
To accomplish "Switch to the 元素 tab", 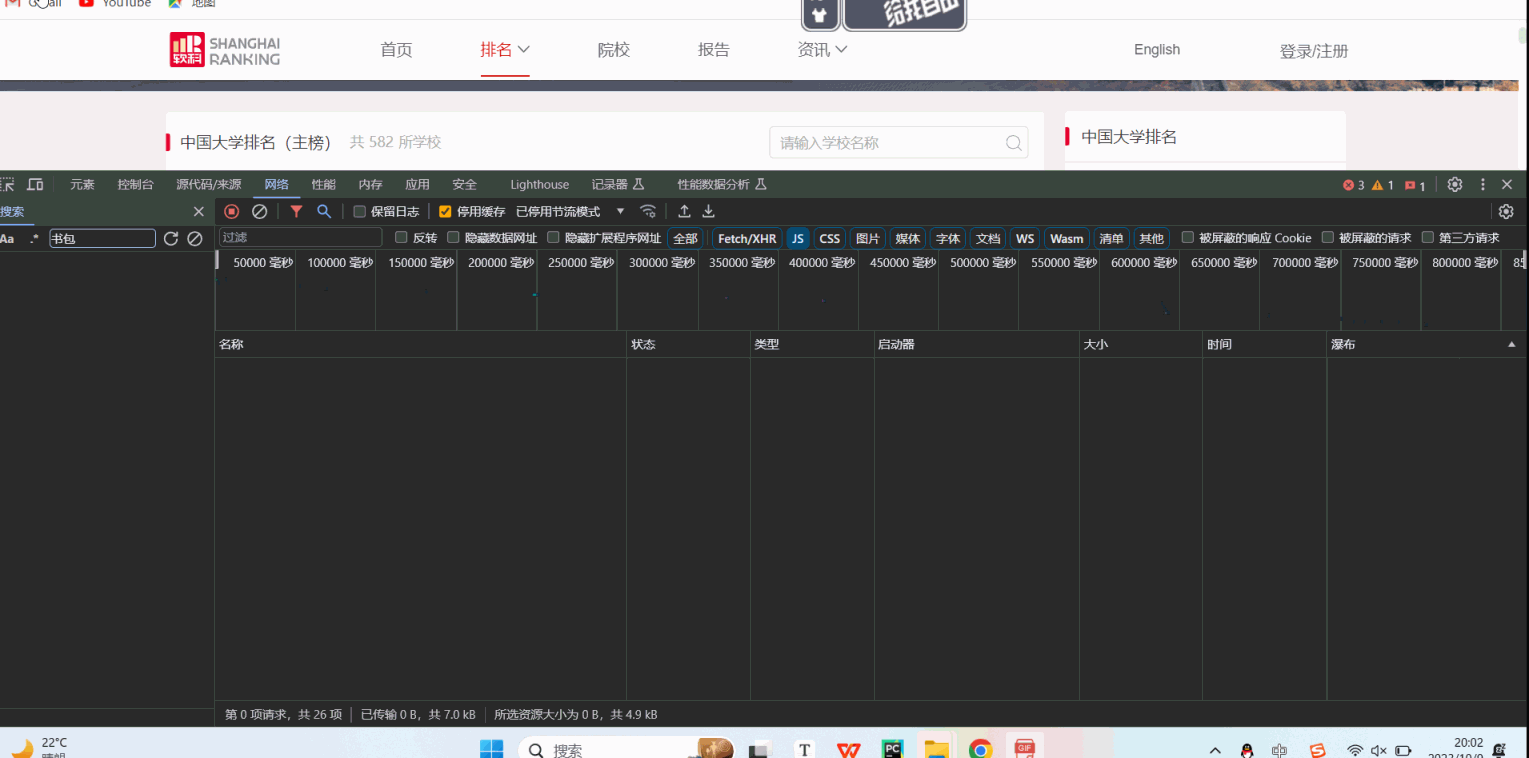I will (83, 185).
